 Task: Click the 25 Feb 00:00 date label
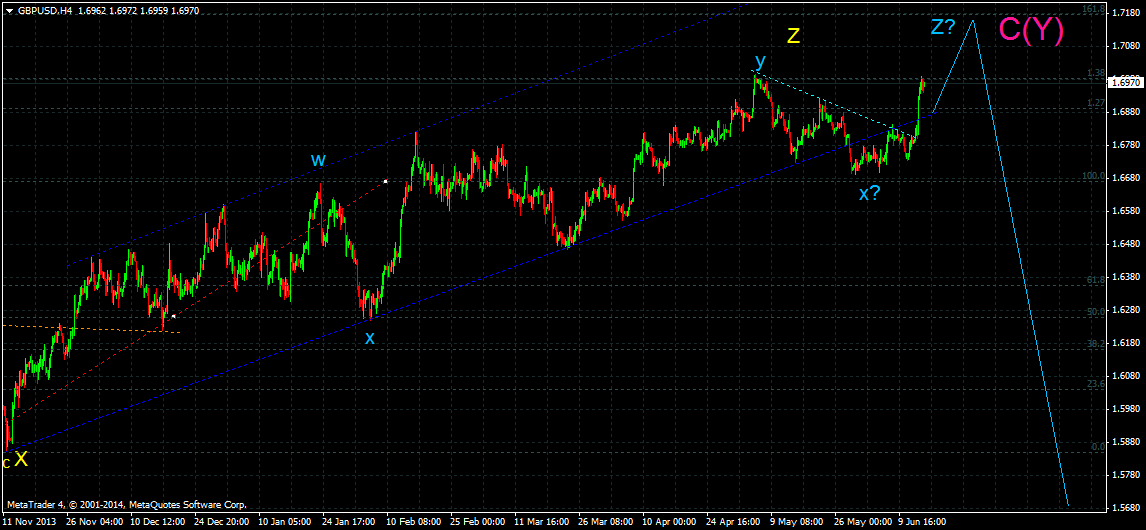coord(479,523)
